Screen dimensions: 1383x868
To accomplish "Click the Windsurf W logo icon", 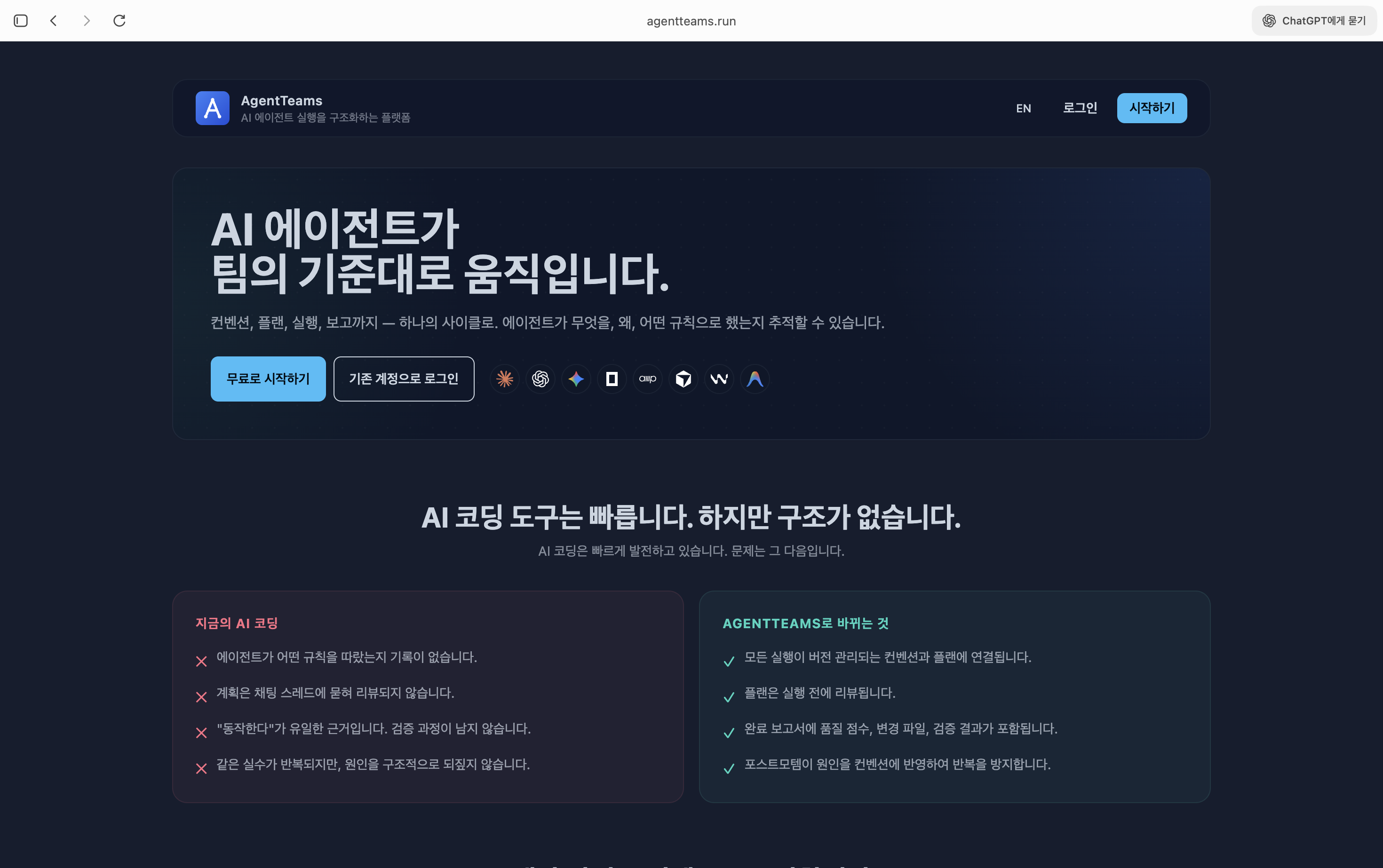I will [719, 379].
